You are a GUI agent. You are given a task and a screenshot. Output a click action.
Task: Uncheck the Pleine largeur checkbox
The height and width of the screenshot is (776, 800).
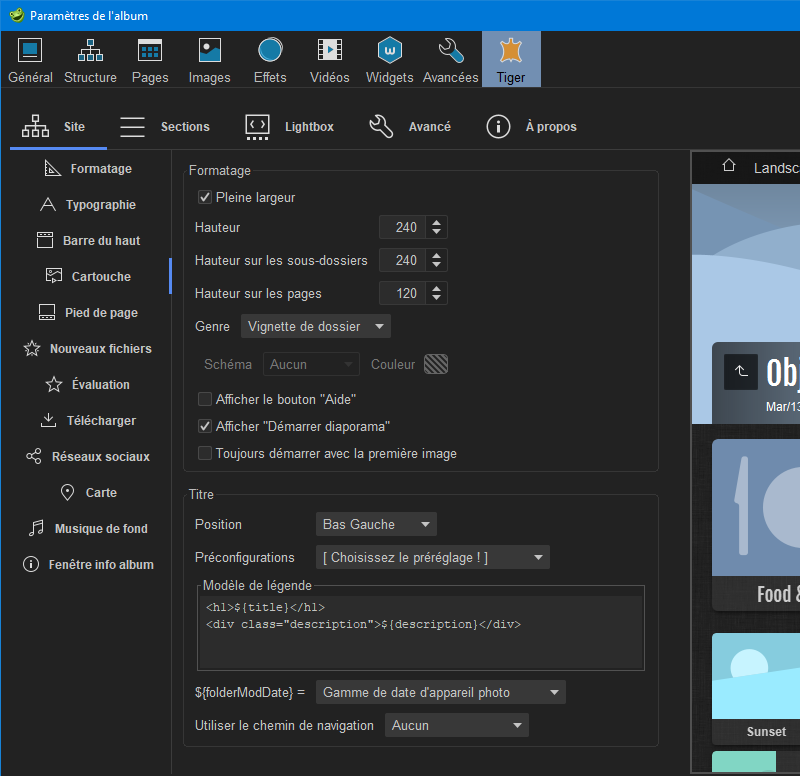coord(205,198)
